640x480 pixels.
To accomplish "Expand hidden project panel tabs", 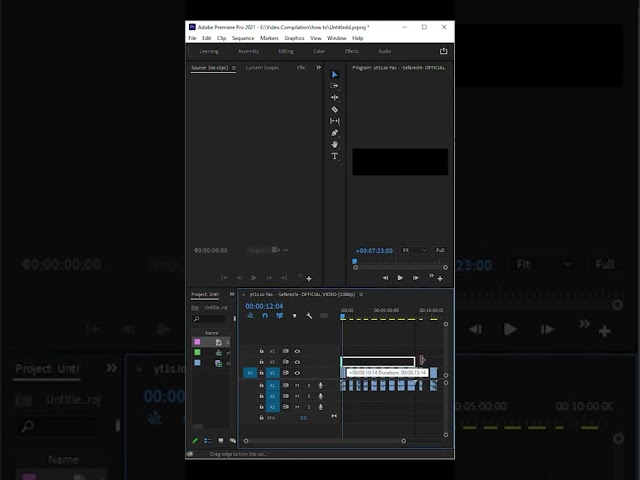I will tap(232, 294).
